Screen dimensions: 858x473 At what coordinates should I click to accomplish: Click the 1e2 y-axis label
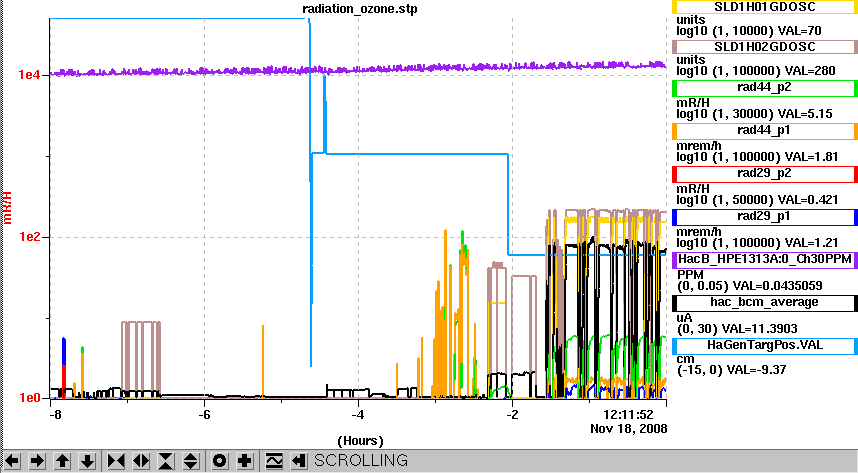[29, 237]
